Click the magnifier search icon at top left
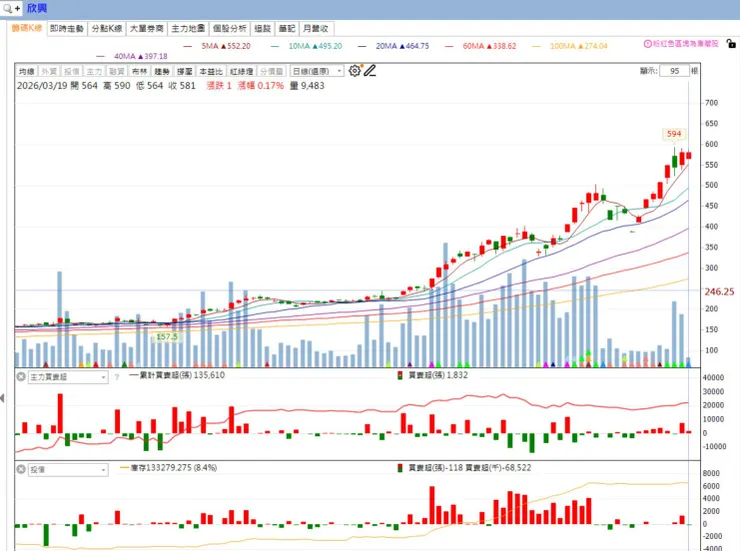The width and height of the screenshot is (740, 551). pos(8,8)
